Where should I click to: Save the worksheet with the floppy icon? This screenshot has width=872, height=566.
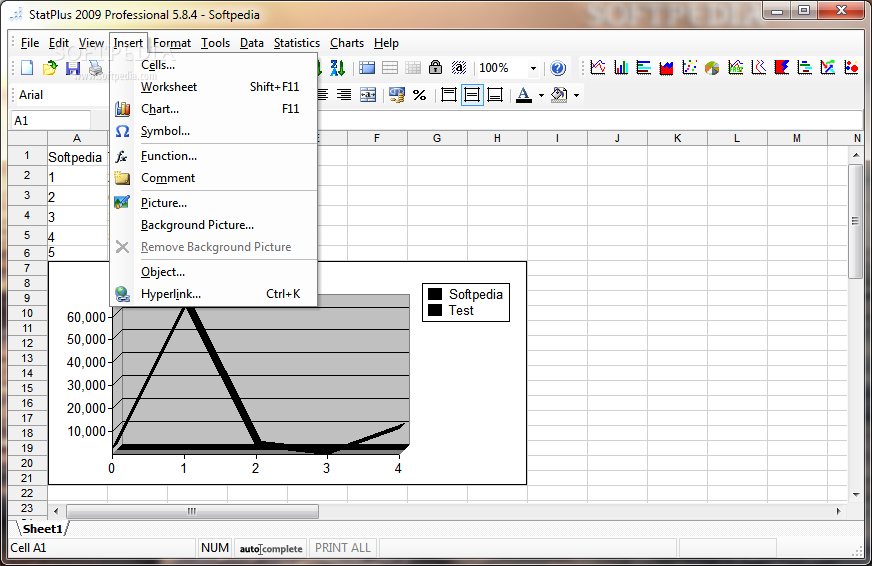(73, 68)
